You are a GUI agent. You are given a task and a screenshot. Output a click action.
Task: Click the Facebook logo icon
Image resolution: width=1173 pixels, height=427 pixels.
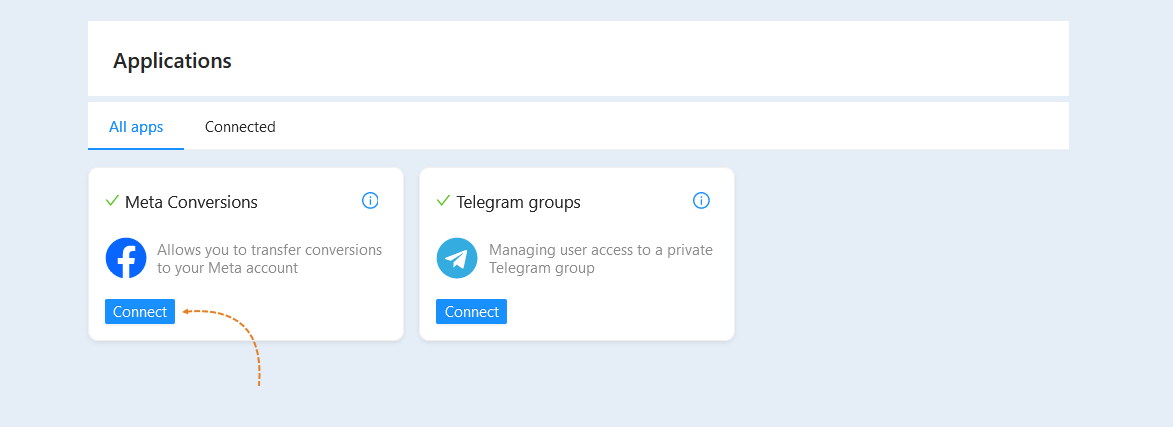126,258
